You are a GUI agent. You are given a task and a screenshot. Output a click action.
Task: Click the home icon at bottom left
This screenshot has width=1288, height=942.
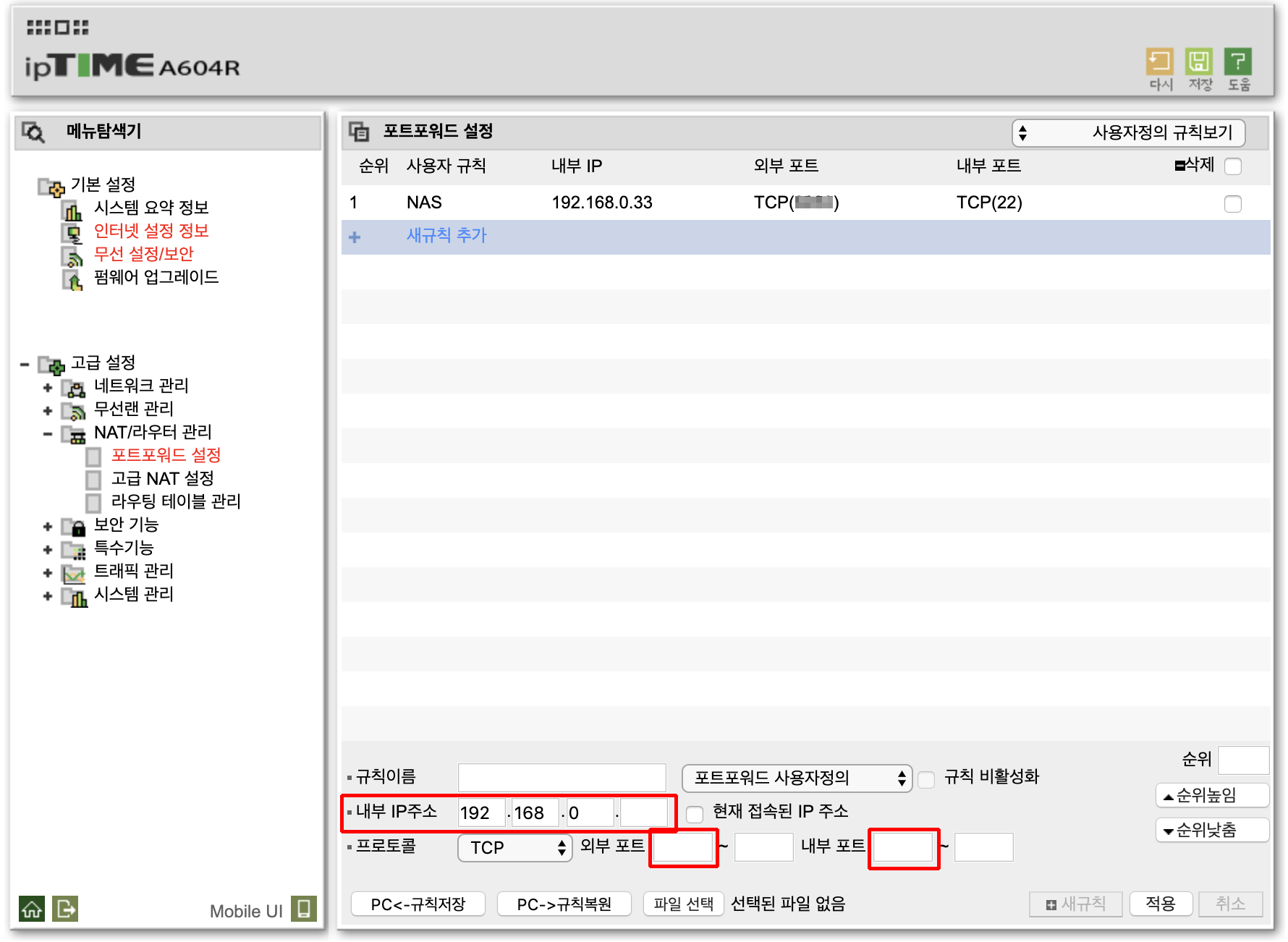(x=32, y=909)
